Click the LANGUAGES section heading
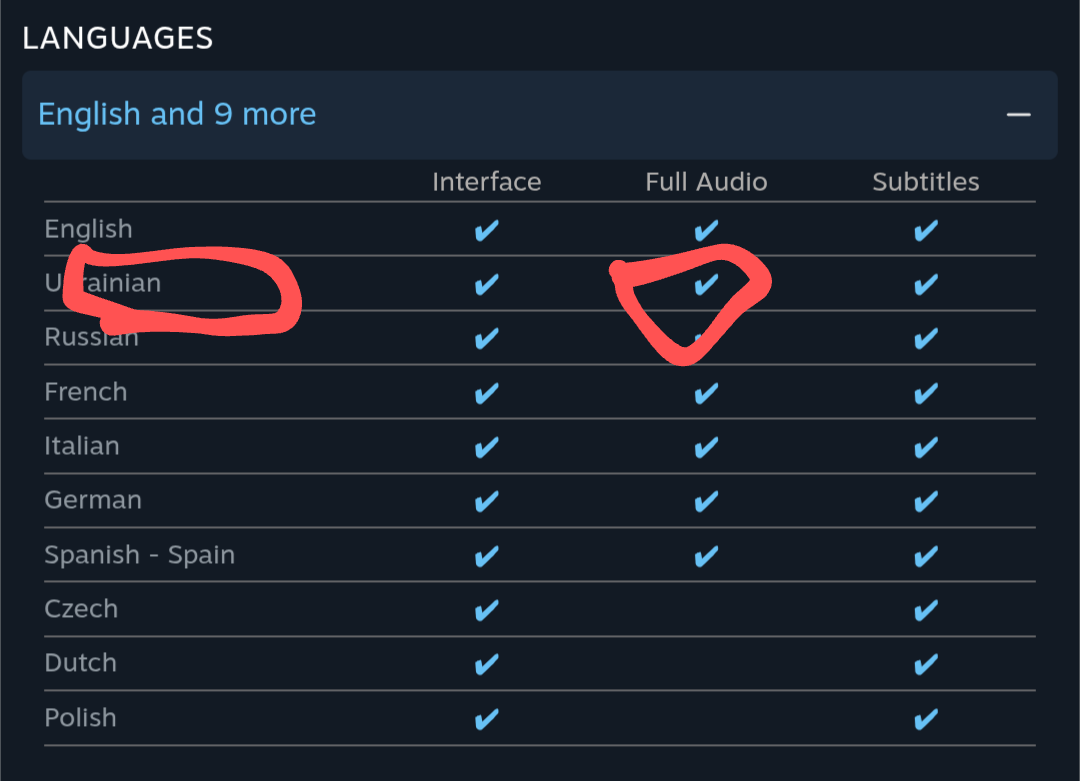The width and height of the screenshot is (1080, 781). (x=117, y=38)
